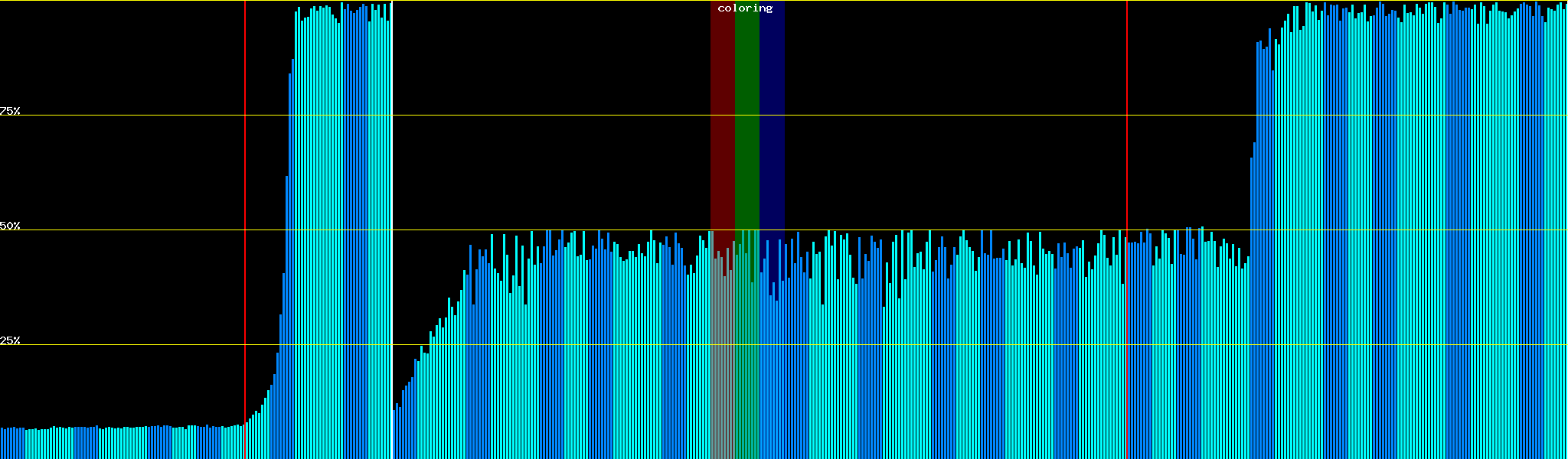Click the bars under the blue coloring stripe
The image size is (1568, 459).
pos(772,367)
